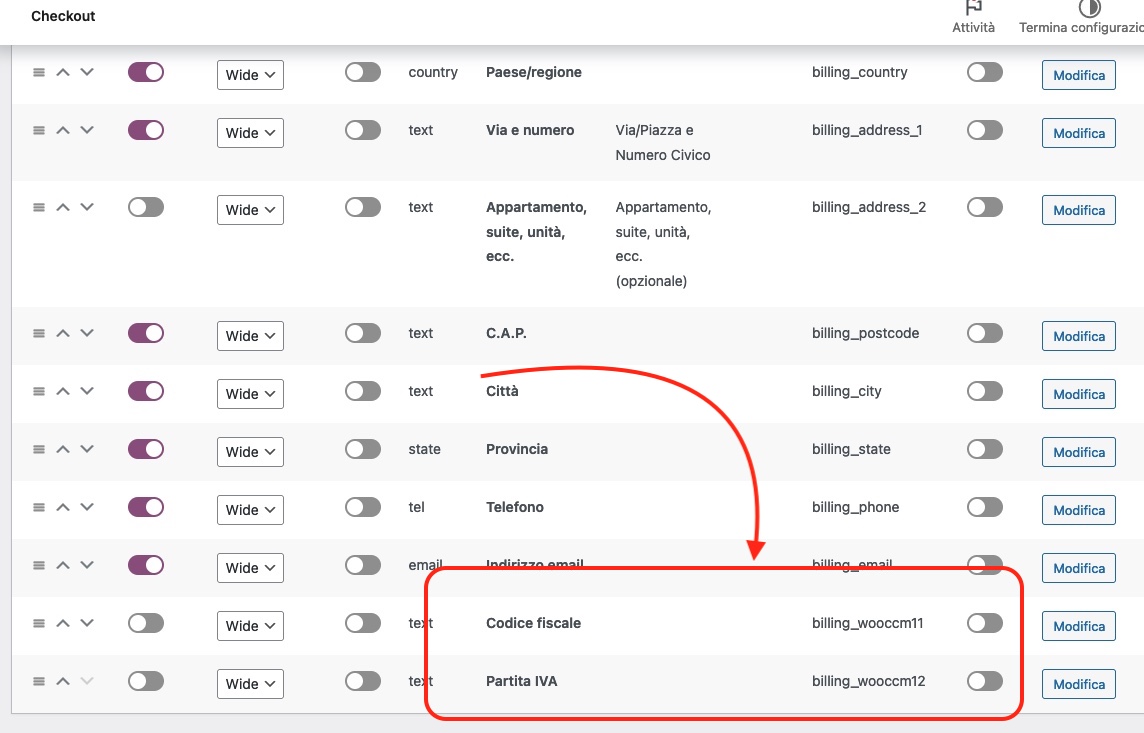
Task: Open Wide dropdown in Paese/regione row
Action: pos(250,75)
